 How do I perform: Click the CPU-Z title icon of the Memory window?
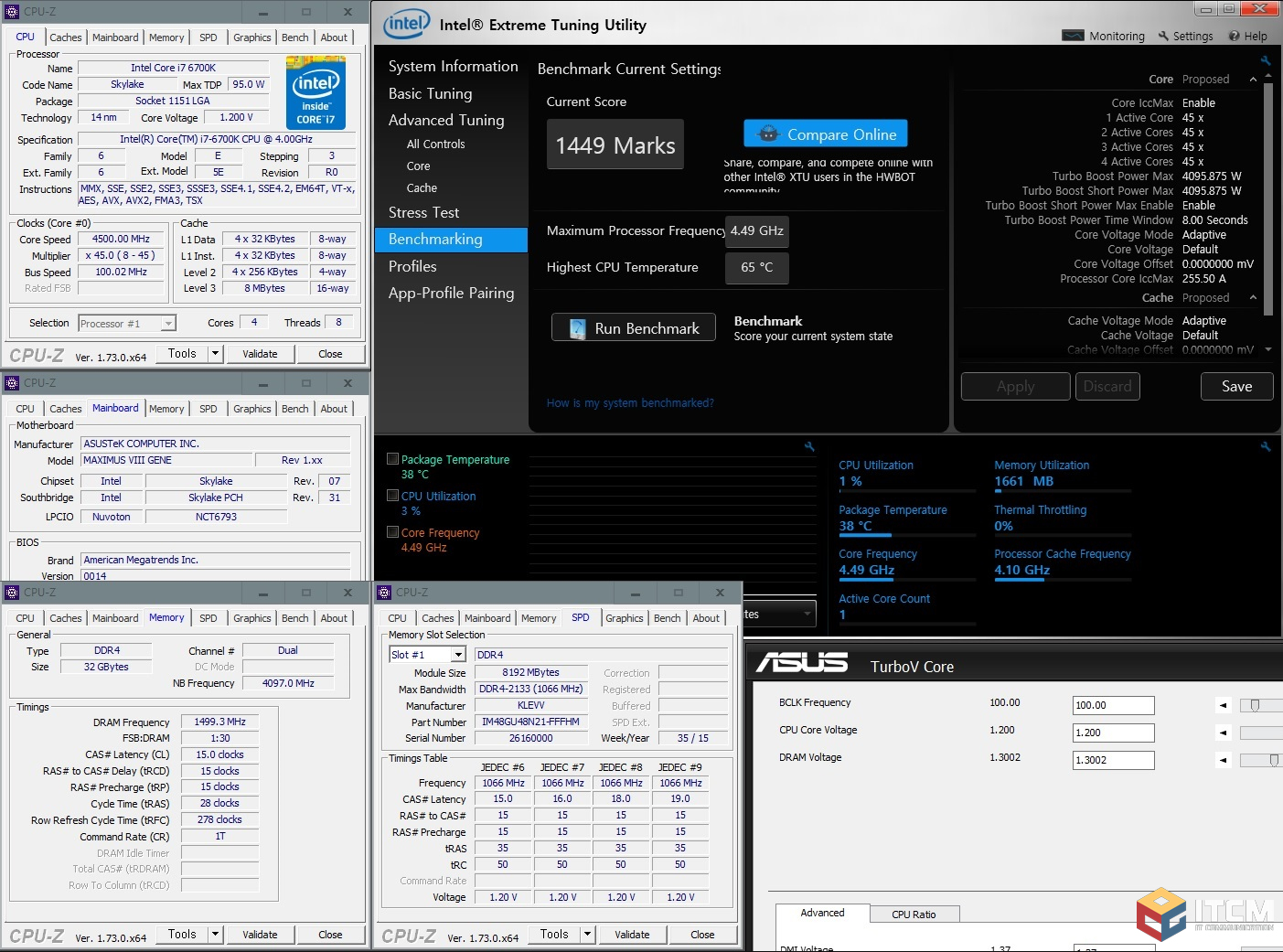point(12,593)
